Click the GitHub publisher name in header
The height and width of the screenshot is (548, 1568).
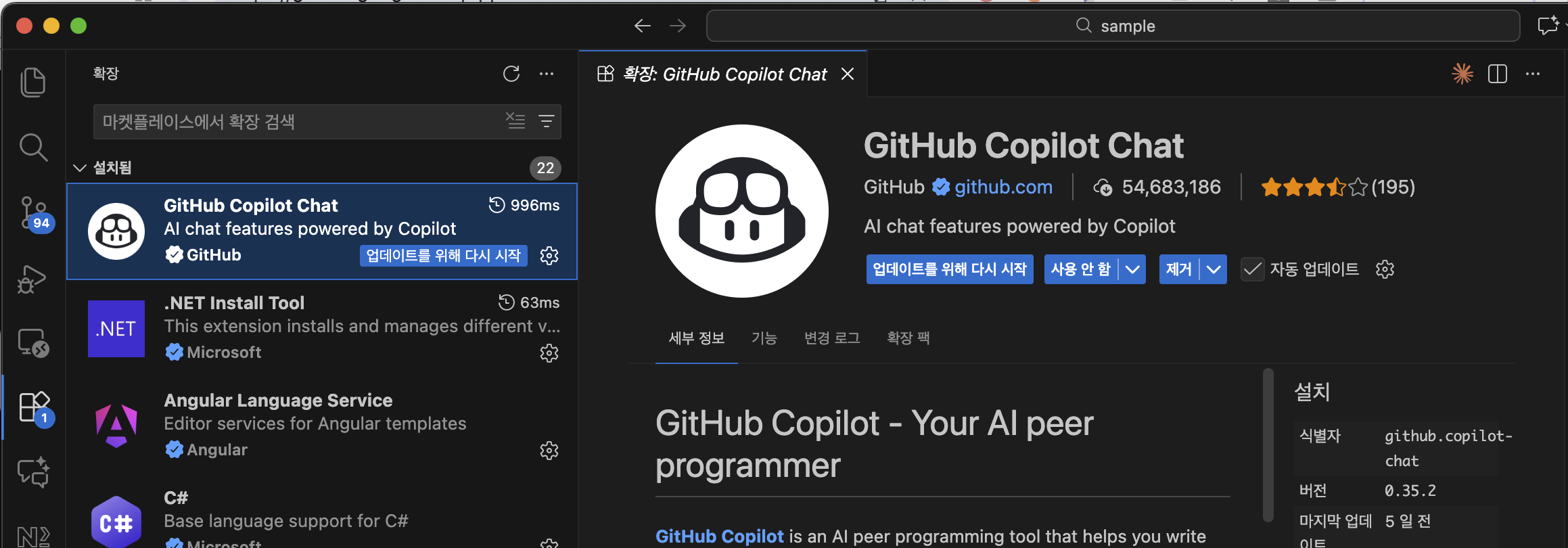pos(894,187)
